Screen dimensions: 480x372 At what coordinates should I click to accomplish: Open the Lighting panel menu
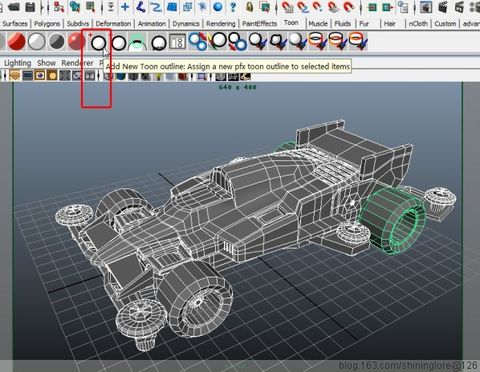tap(17, 63)
